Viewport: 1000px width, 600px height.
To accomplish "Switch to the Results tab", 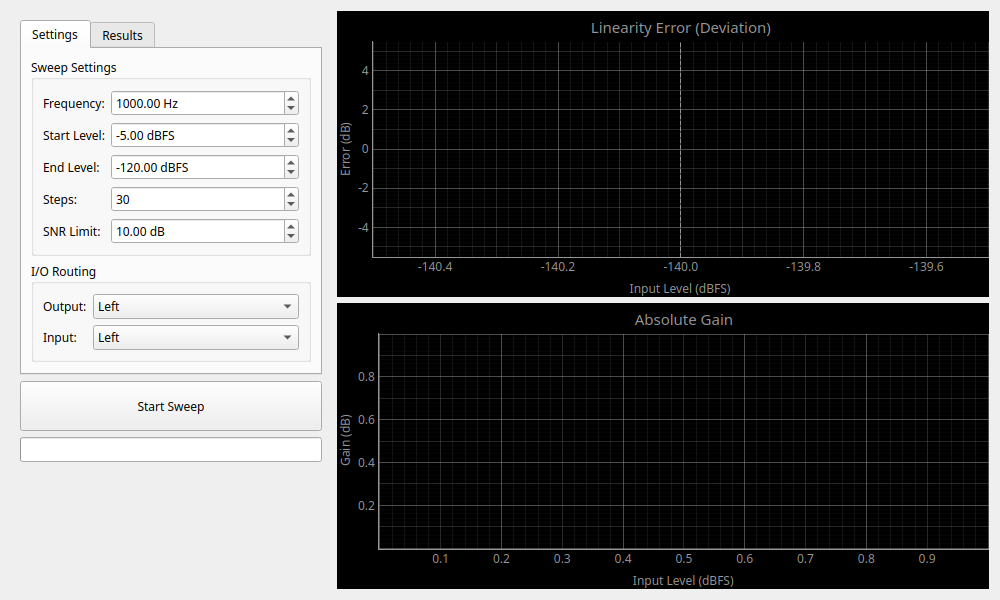I will (x=122, y=34).
